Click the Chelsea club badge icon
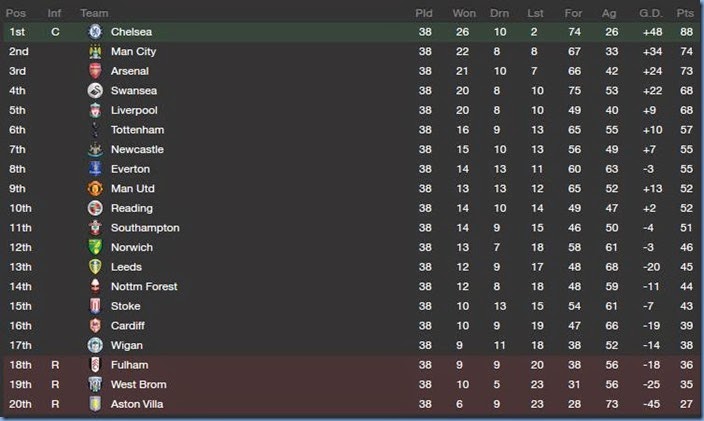 point(95,32)
